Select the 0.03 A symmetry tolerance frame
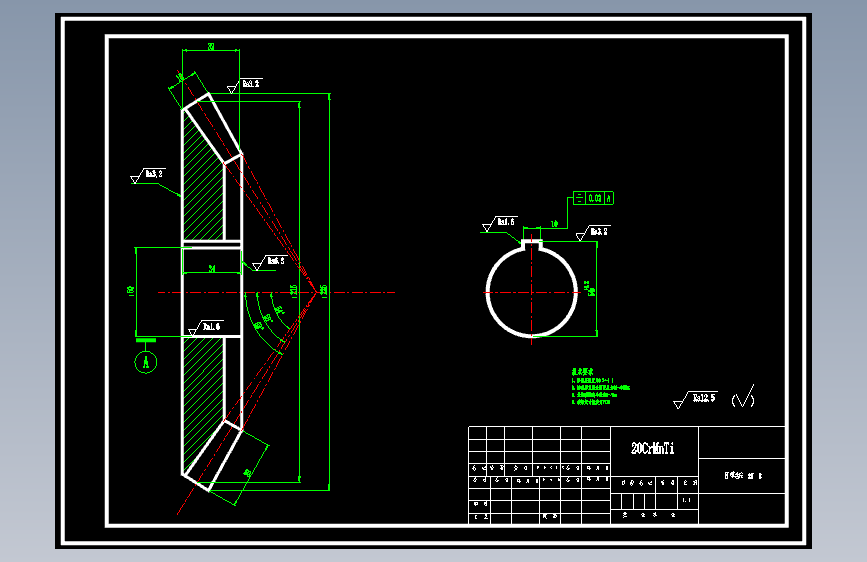Viewport: 867px width, 562px height. point(593,198)
